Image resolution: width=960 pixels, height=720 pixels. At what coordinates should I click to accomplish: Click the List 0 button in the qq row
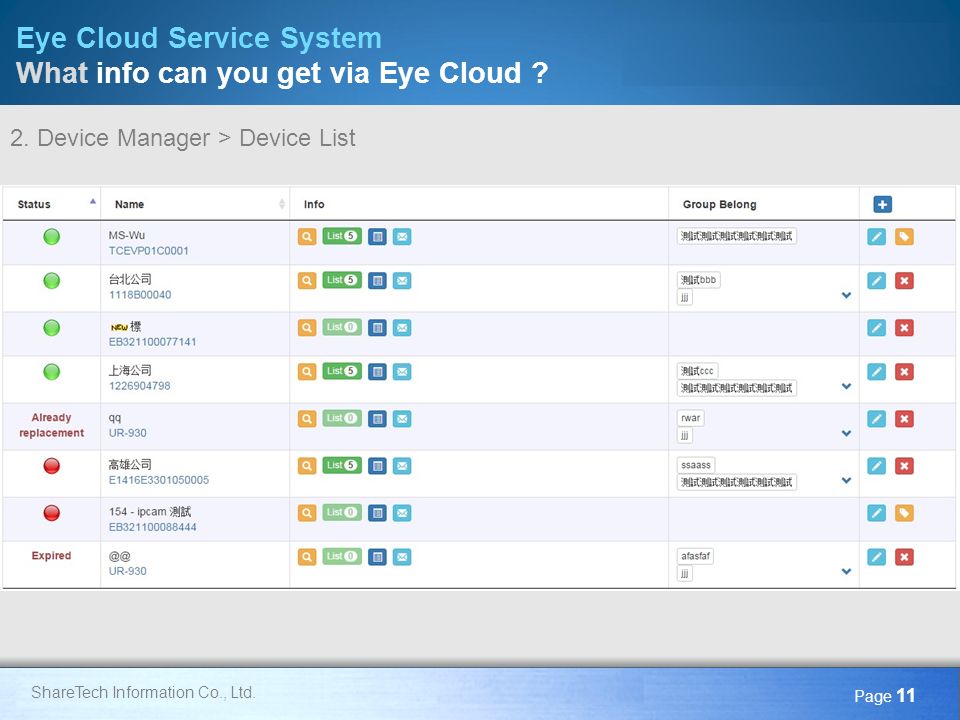342,418
